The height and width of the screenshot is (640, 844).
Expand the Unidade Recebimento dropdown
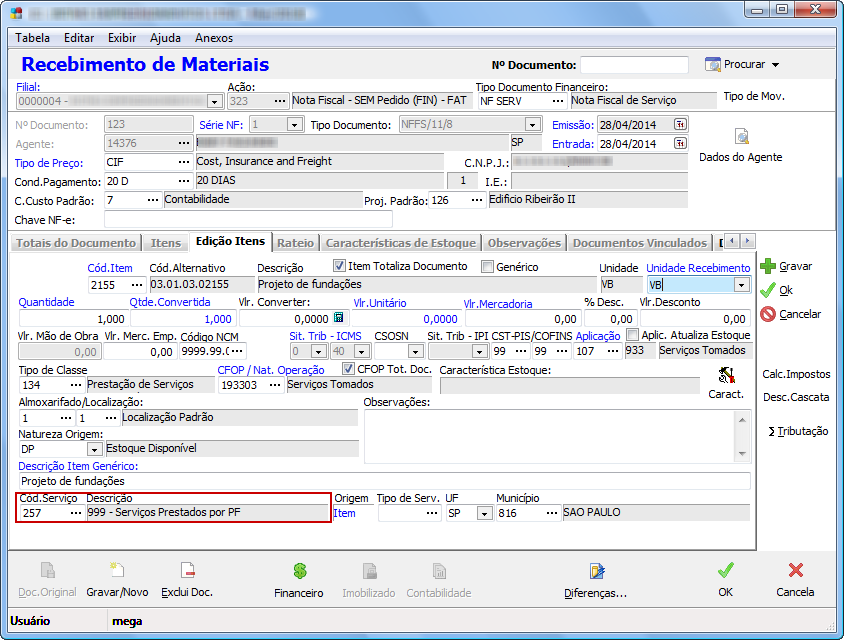[740, 285]
